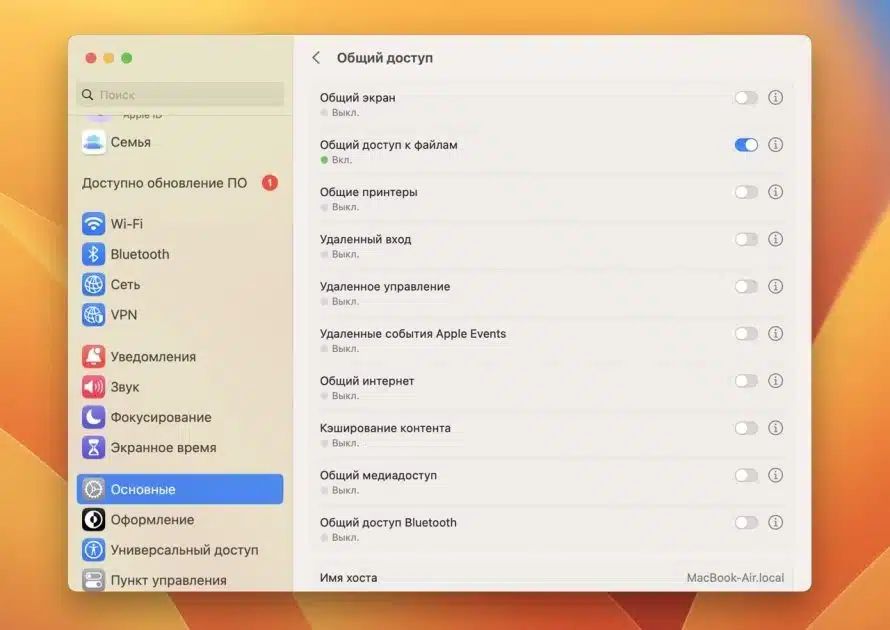Image resolution: width=890 pixels, height=630 pixels.
Task: Select the VPN icon in sidebar
Action: click(94, 315)
